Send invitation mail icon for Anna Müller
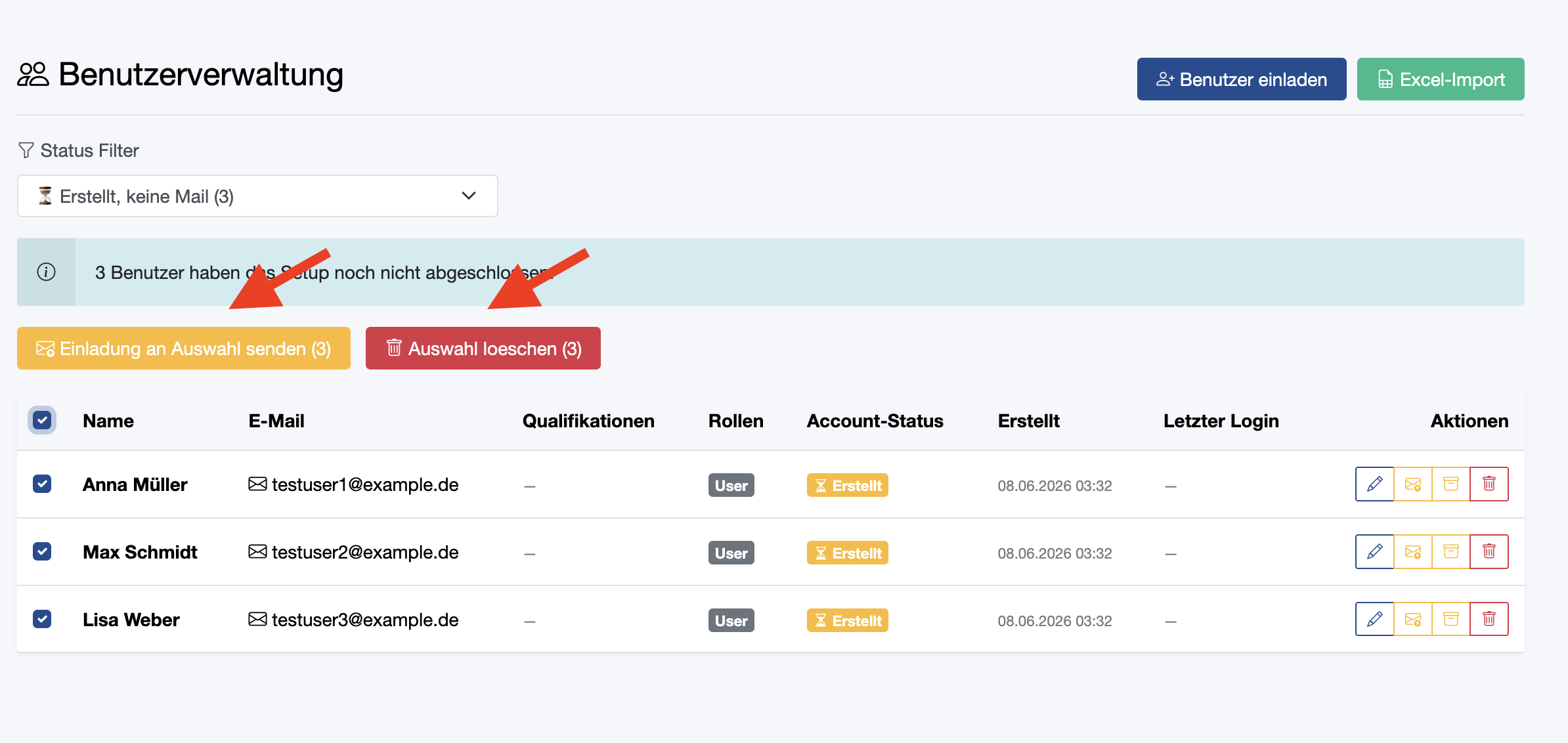1568x743 pixels. (x=1412, y=484)
